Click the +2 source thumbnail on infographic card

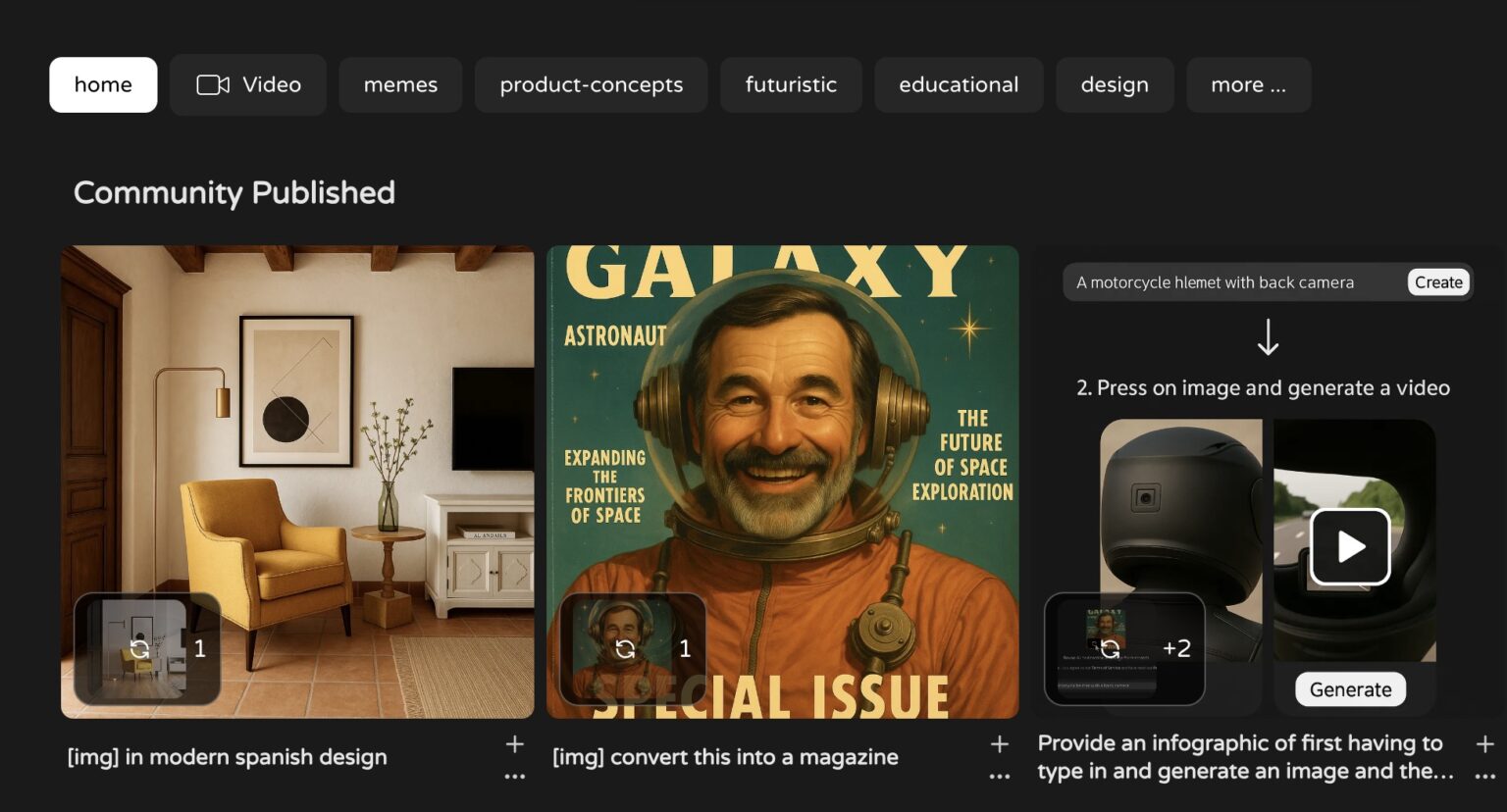(x=1124, y=648)
